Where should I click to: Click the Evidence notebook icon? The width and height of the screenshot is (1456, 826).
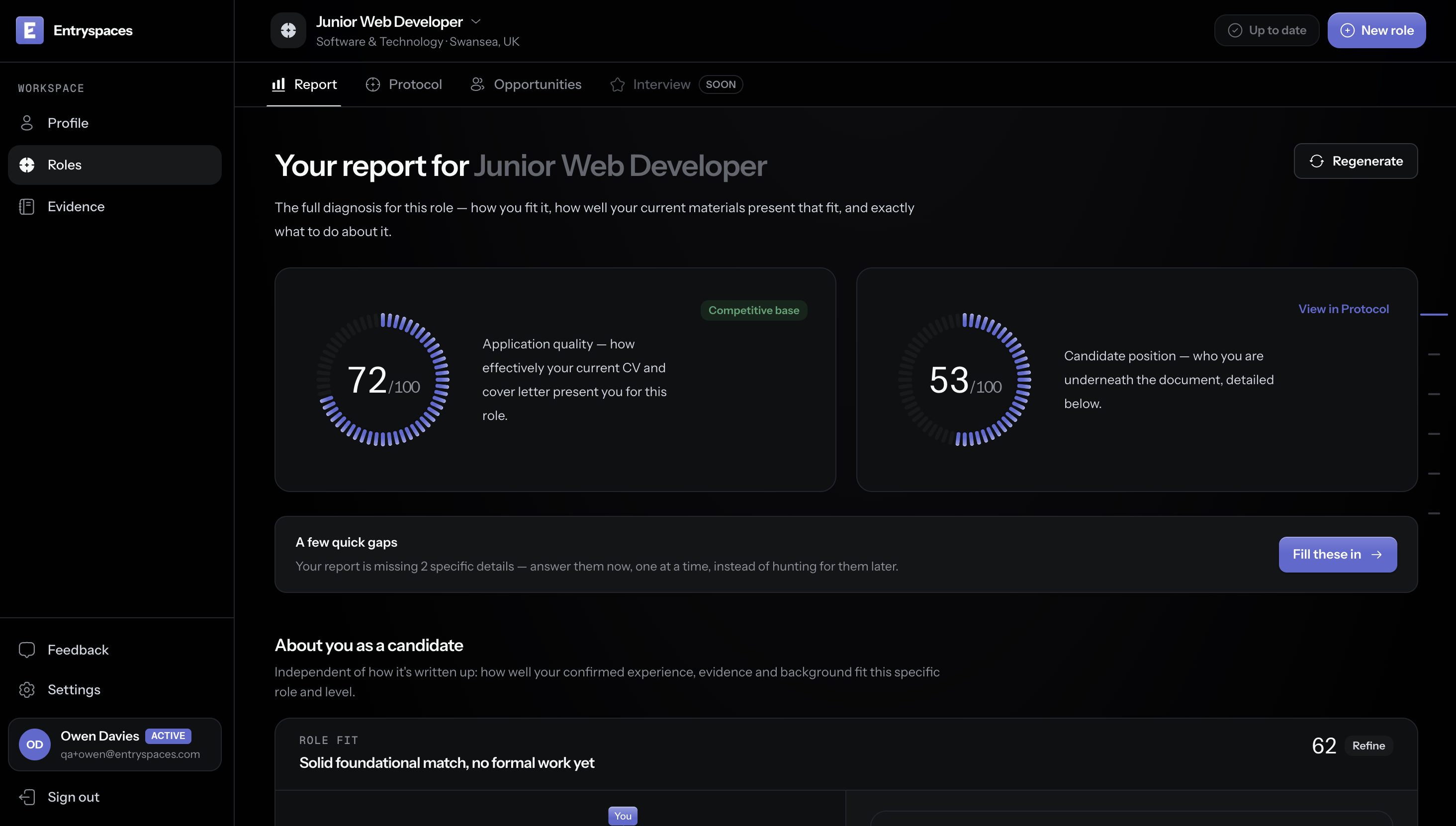[27, 207]
